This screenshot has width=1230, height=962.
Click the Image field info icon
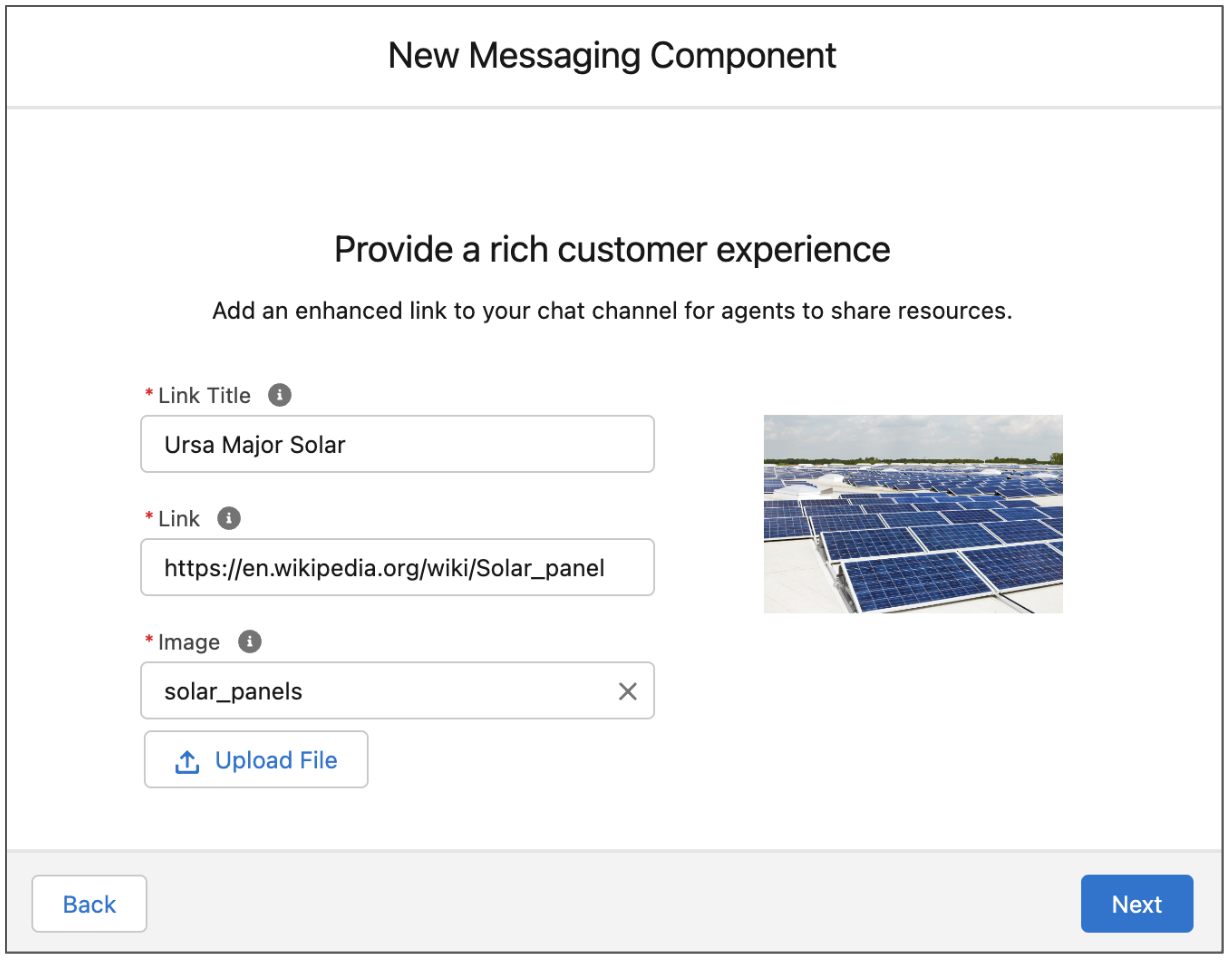point(250,641)
